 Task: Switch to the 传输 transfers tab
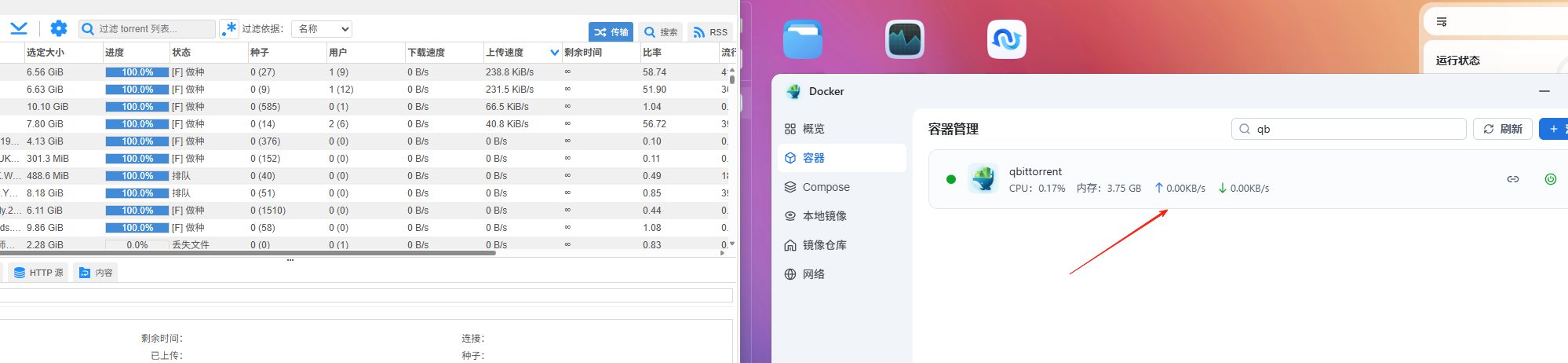[611, 32]
